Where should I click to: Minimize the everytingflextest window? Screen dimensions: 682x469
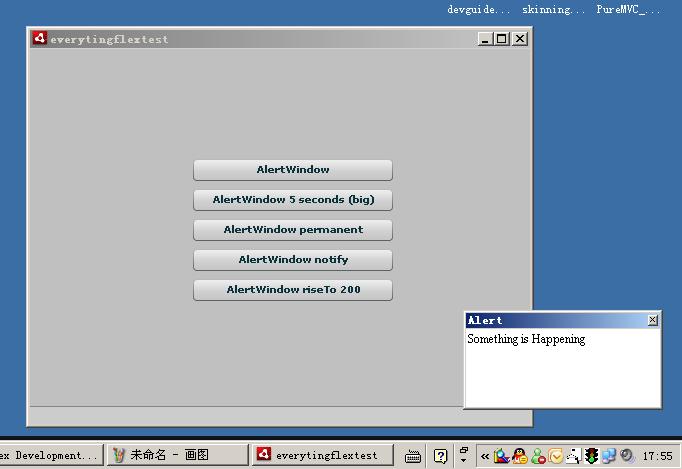point(485,39)
